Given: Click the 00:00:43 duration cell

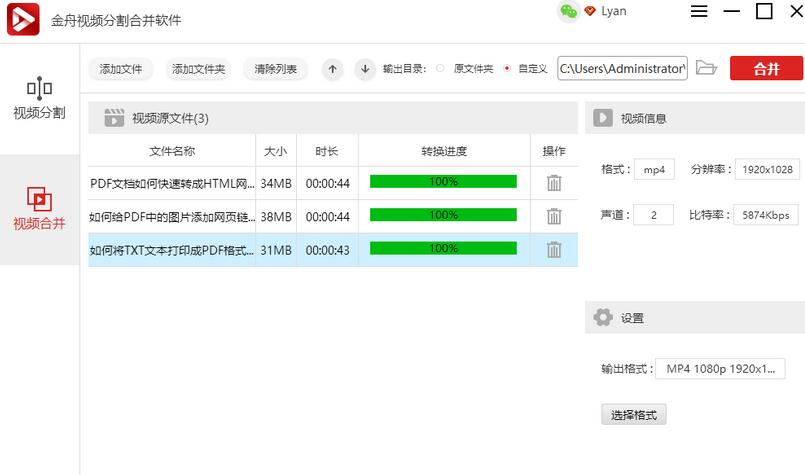Looking at the screenshot, I should 327,250.
